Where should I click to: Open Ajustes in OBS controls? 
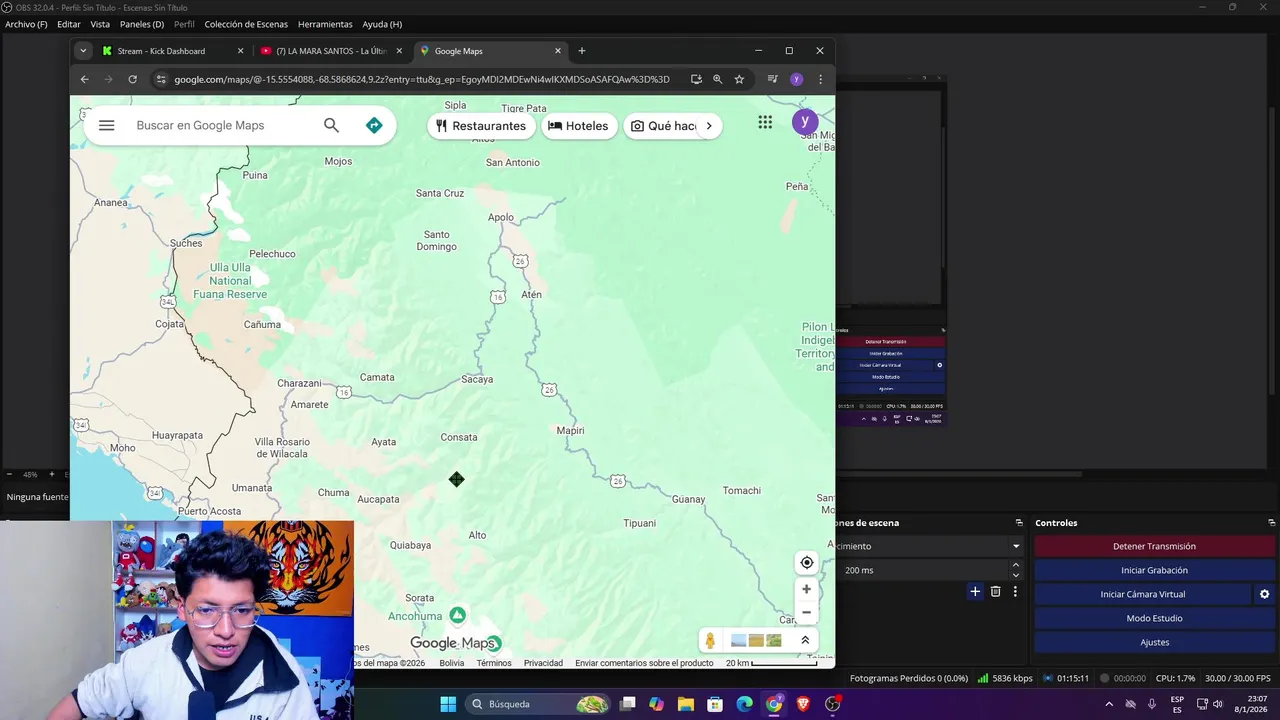(1154, 642)
